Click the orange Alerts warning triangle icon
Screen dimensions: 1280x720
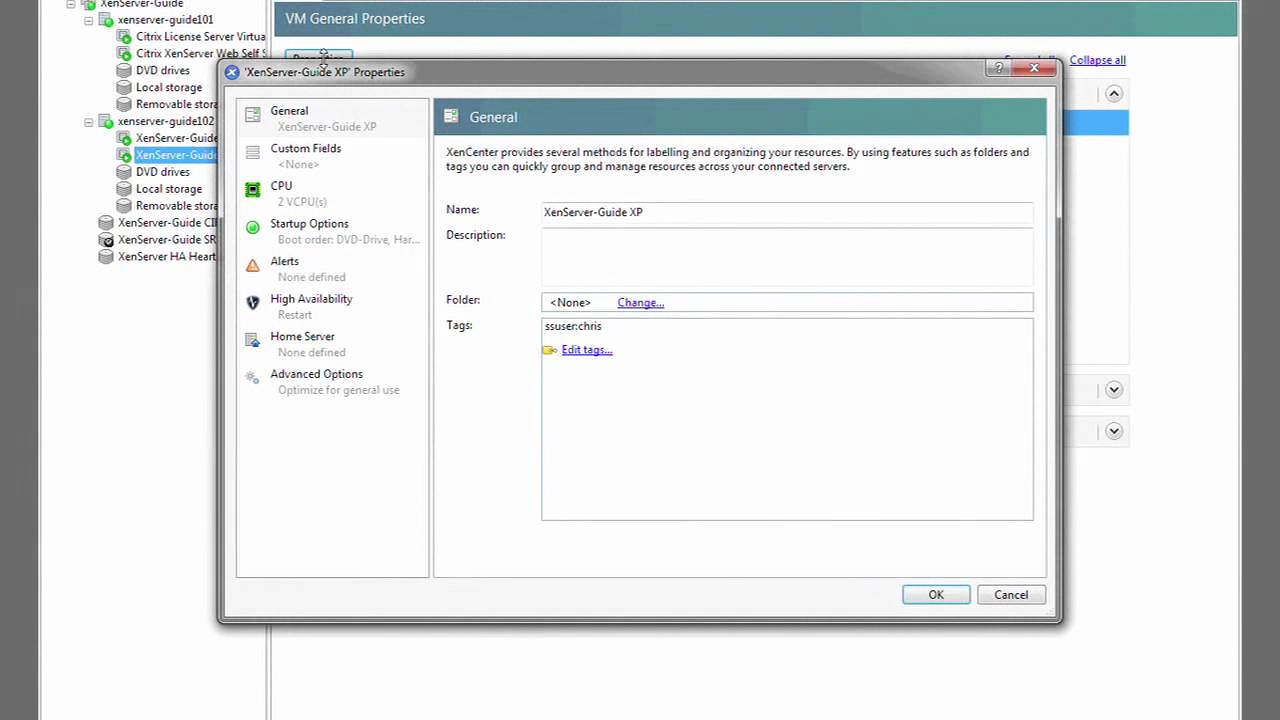[252, 265]
